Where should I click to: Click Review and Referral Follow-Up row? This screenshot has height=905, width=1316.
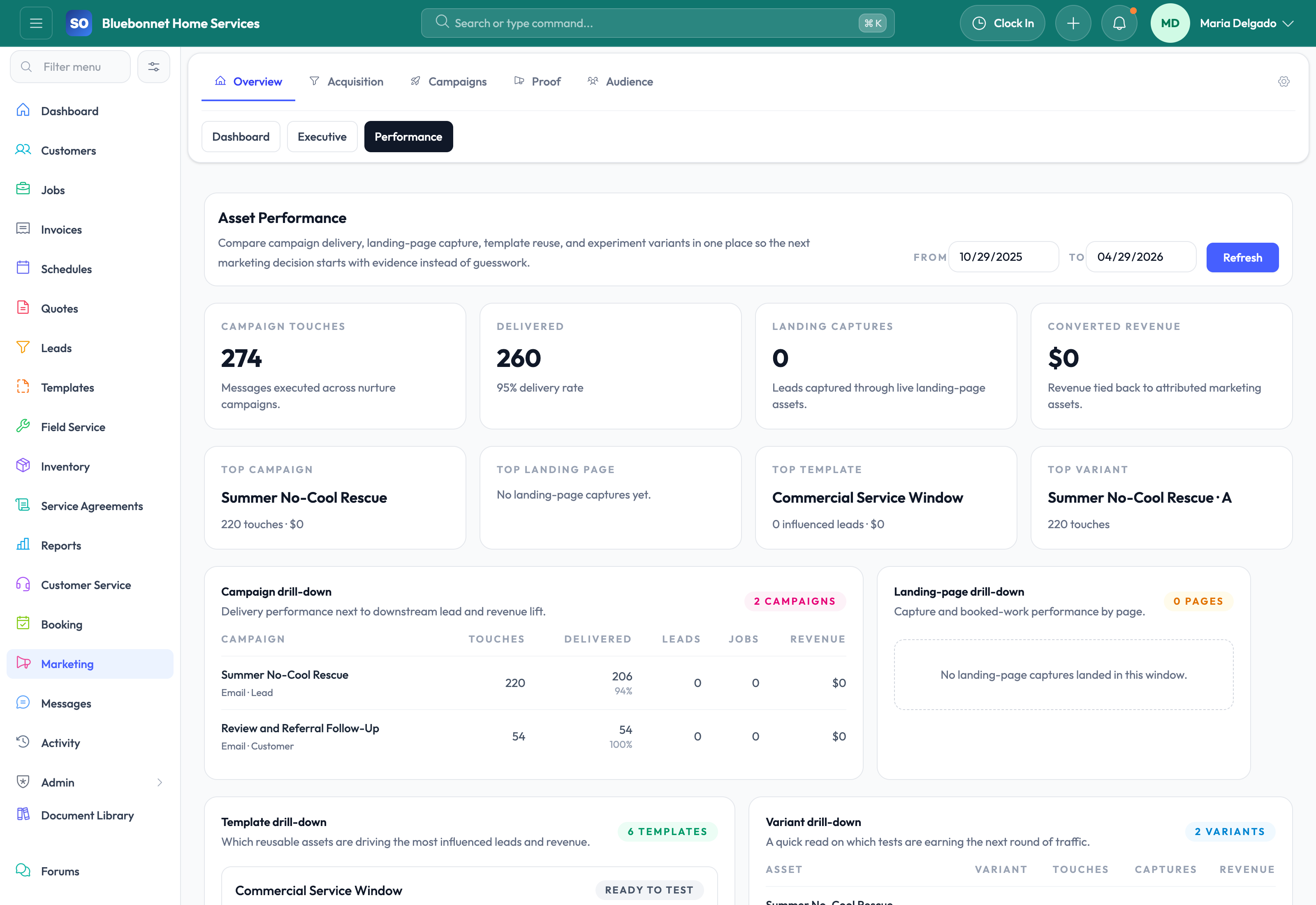(x=533, y=737)
